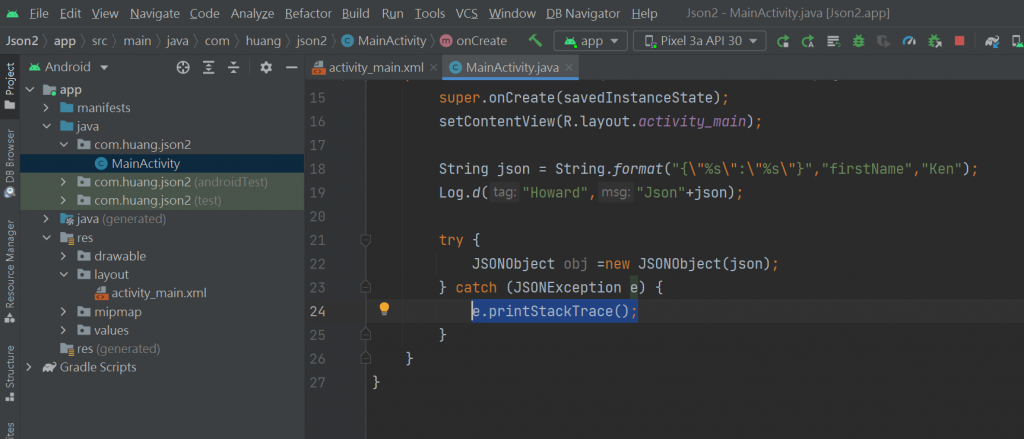Expand com.huang.json2 (test) package

64,200
